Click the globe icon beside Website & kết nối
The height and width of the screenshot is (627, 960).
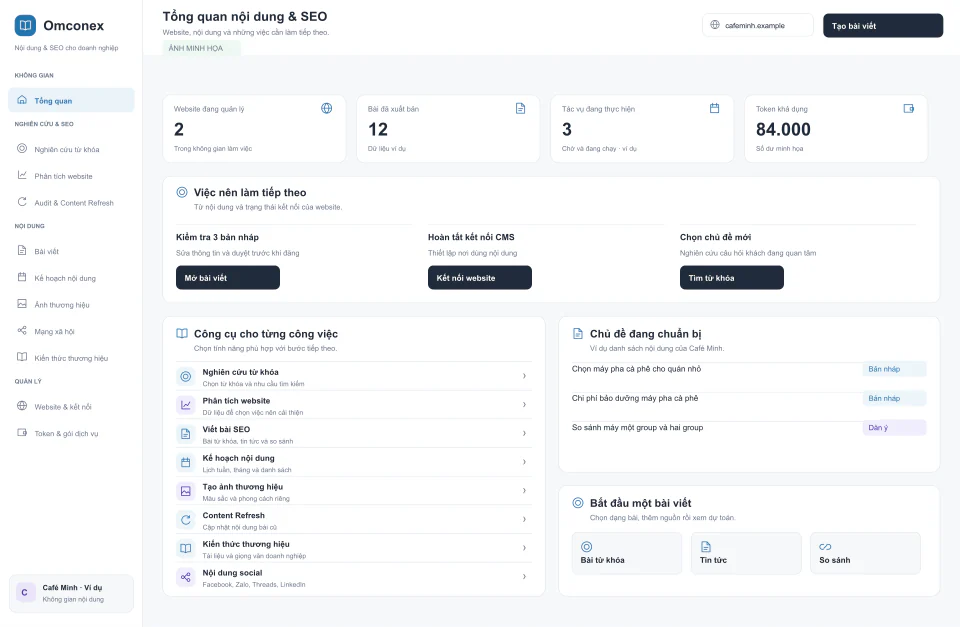click(x=22, y=406)
